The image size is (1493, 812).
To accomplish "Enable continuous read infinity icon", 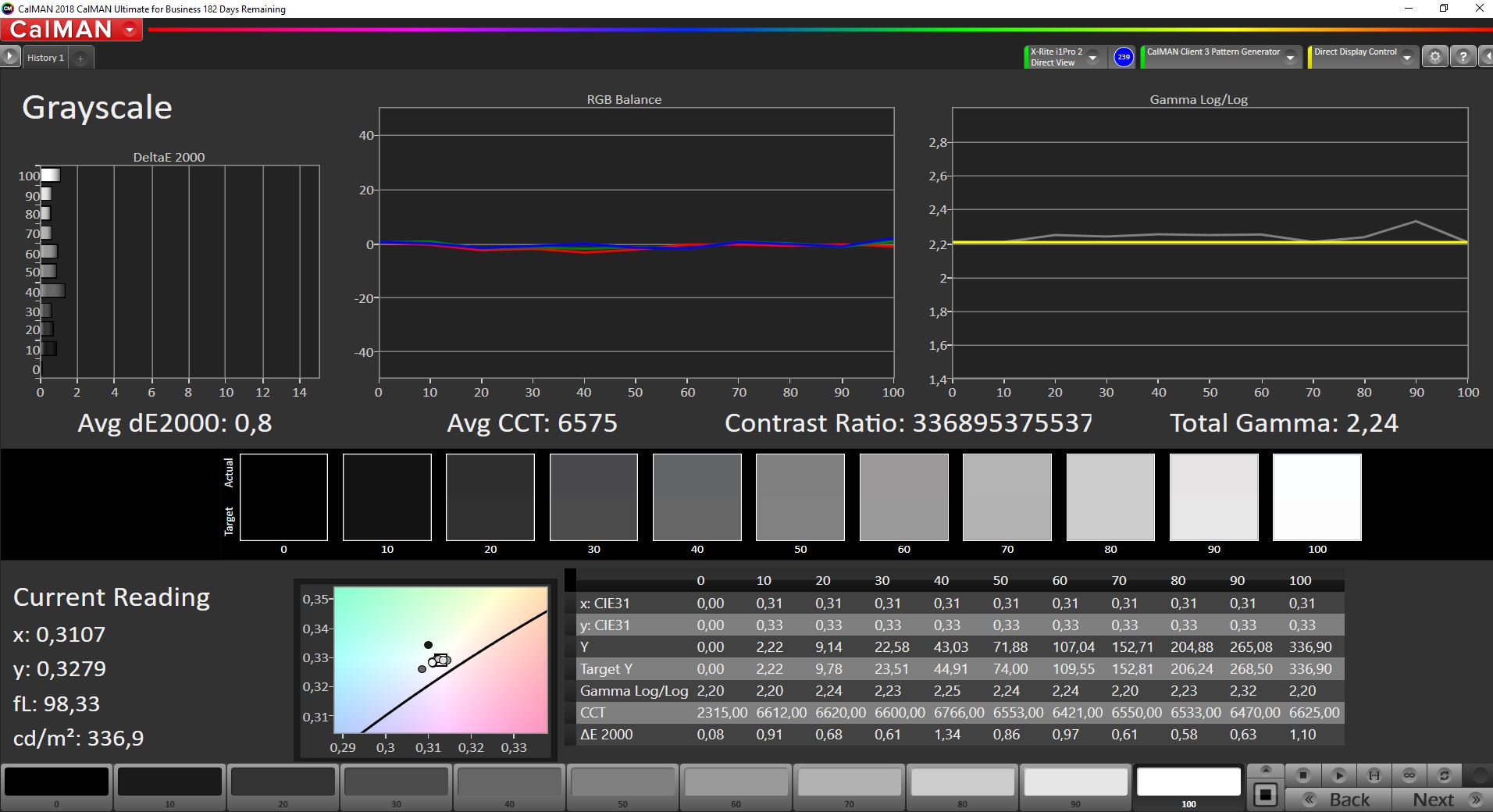I will 1409,775.
